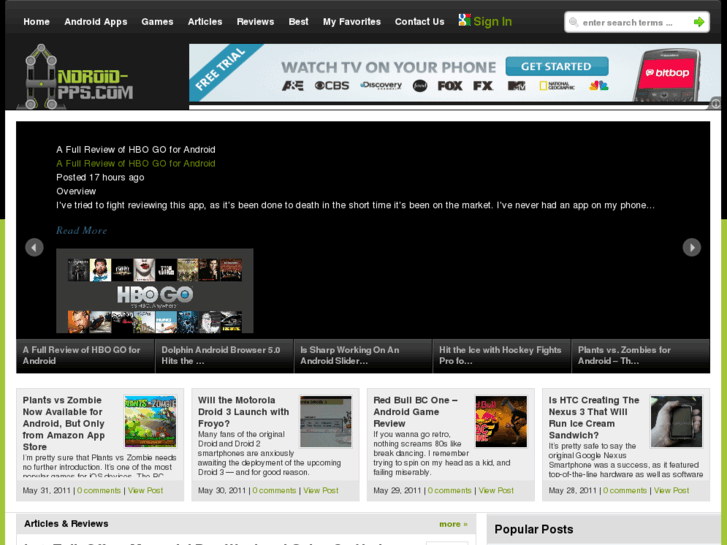Open the Android Apps menu

(96, 22)
